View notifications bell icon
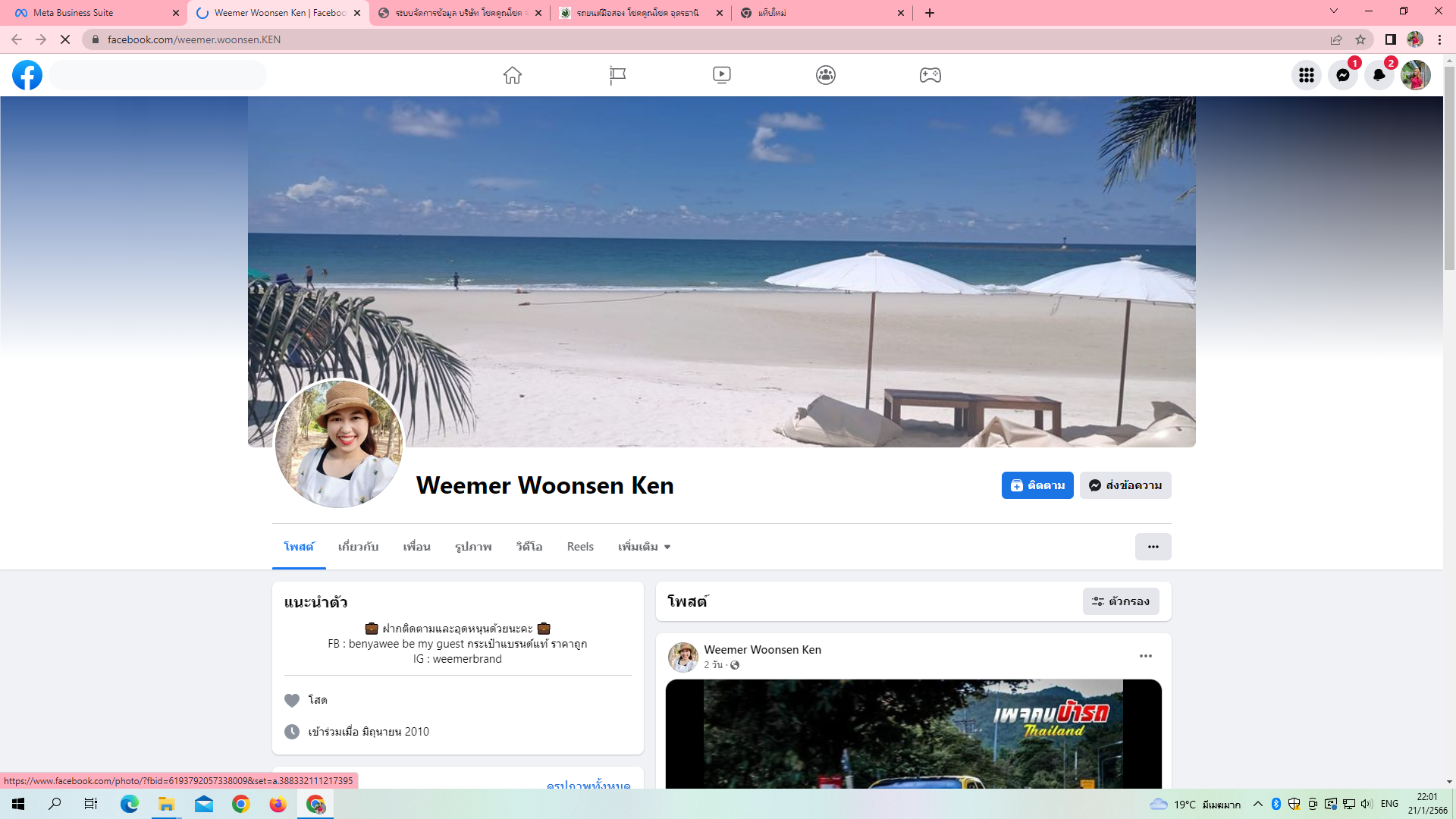1456x819 pixels. tap(1379, 75)
